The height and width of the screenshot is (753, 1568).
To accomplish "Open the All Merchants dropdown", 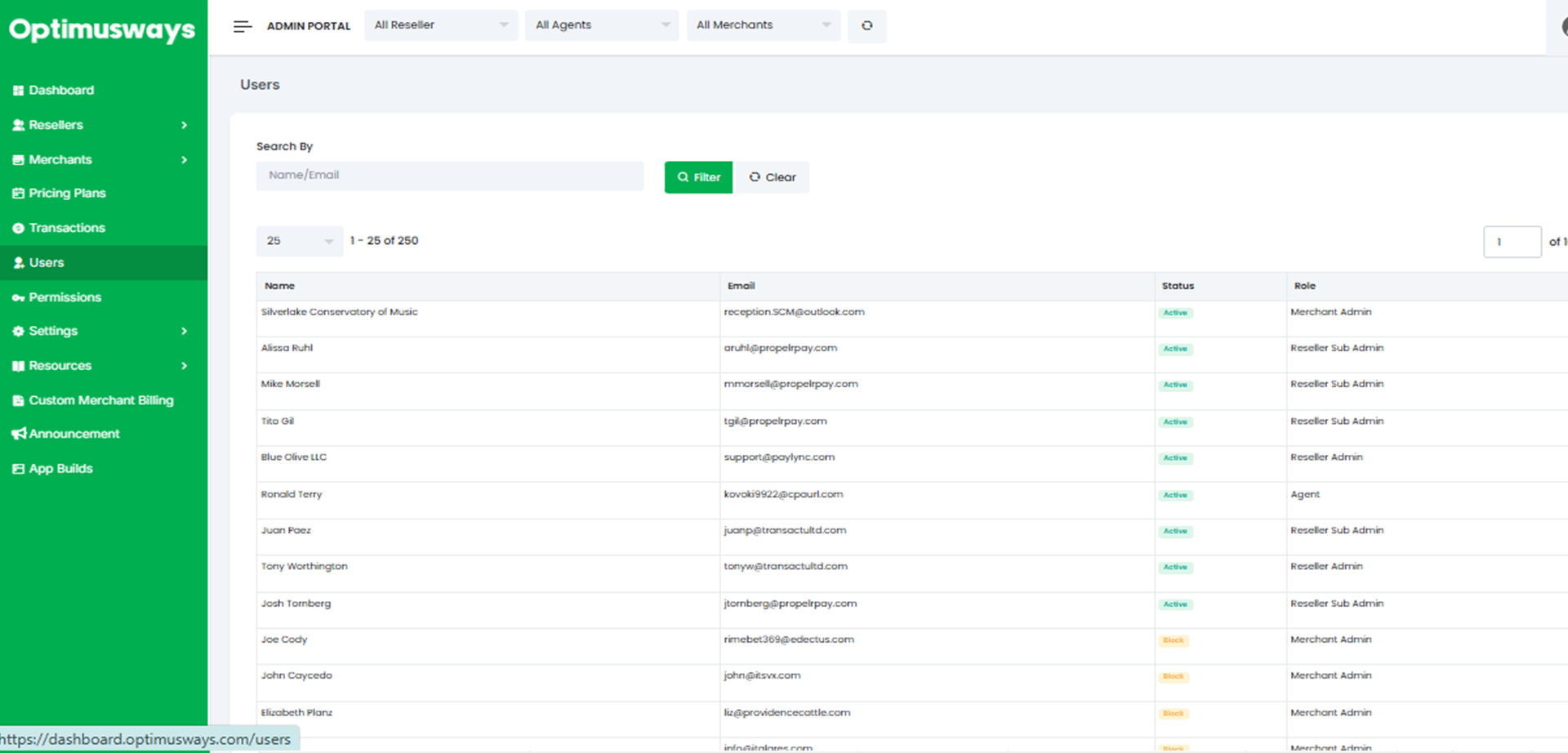I will [x=763, y=25].
